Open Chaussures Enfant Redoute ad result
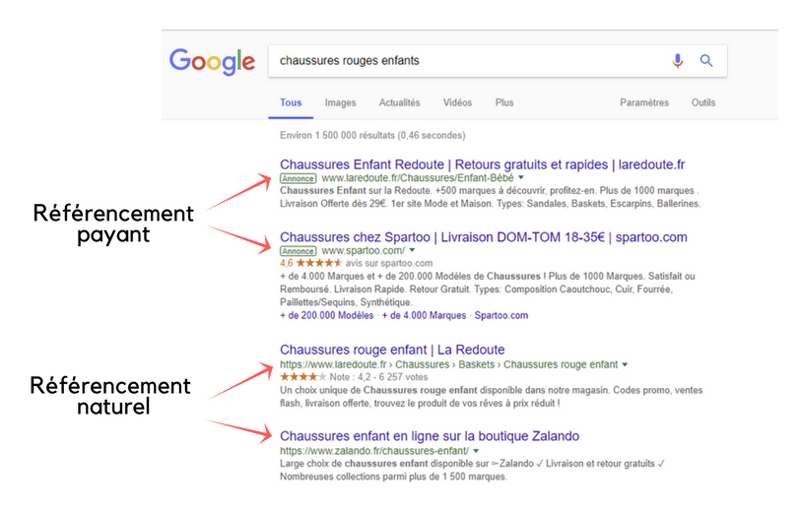Screen dimensions: 800x515 [x=482, y=164]
